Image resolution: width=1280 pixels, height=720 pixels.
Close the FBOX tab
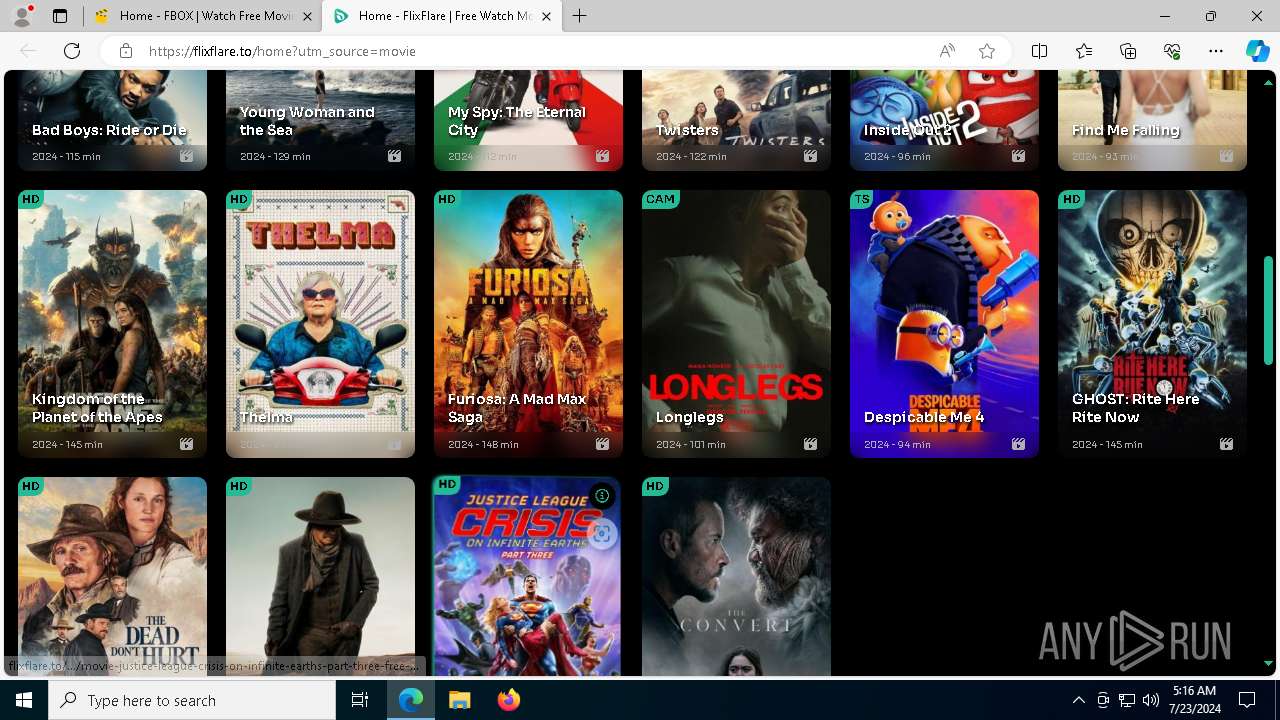tap(307, 16)
